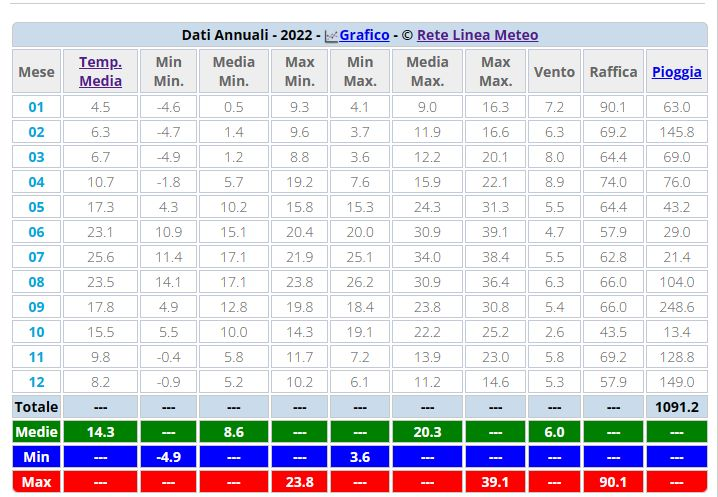Image resolution: width=718 pixels, height=497 pixels.
Task: Go to month 10 data
Action: point(36,332)
